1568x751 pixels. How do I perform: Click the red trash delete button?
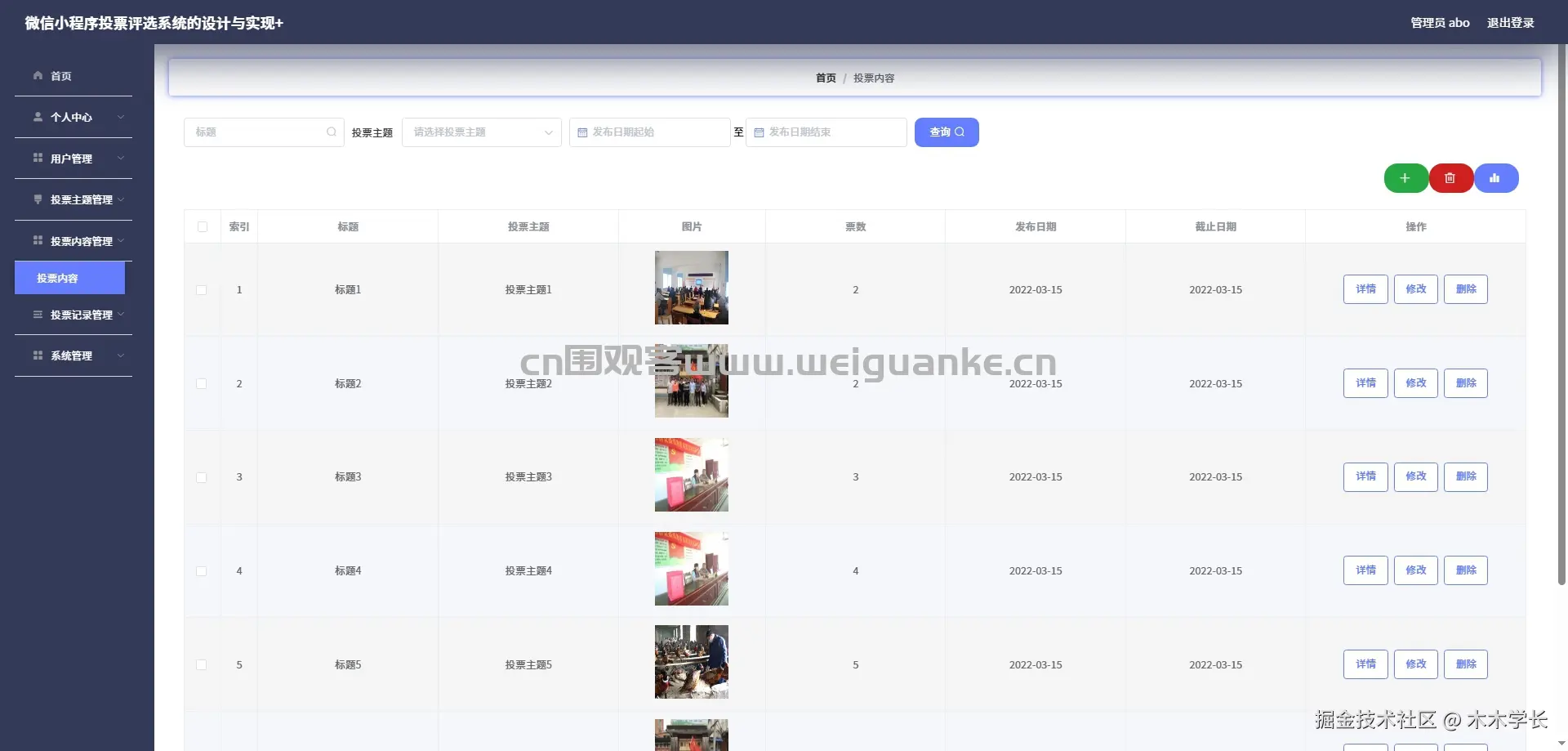click(x=1450, y=178)
